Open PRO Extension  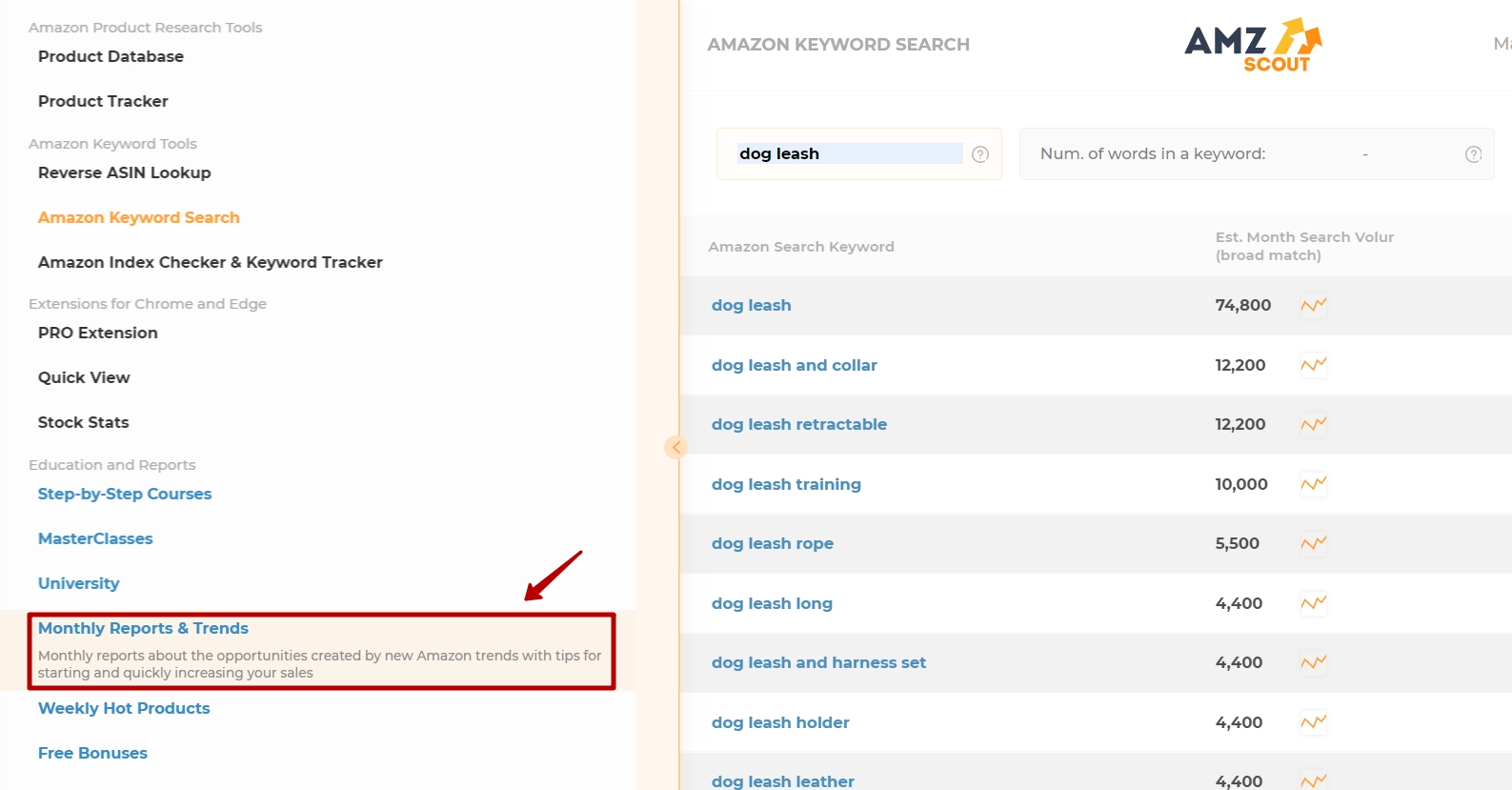pos(98,333)
